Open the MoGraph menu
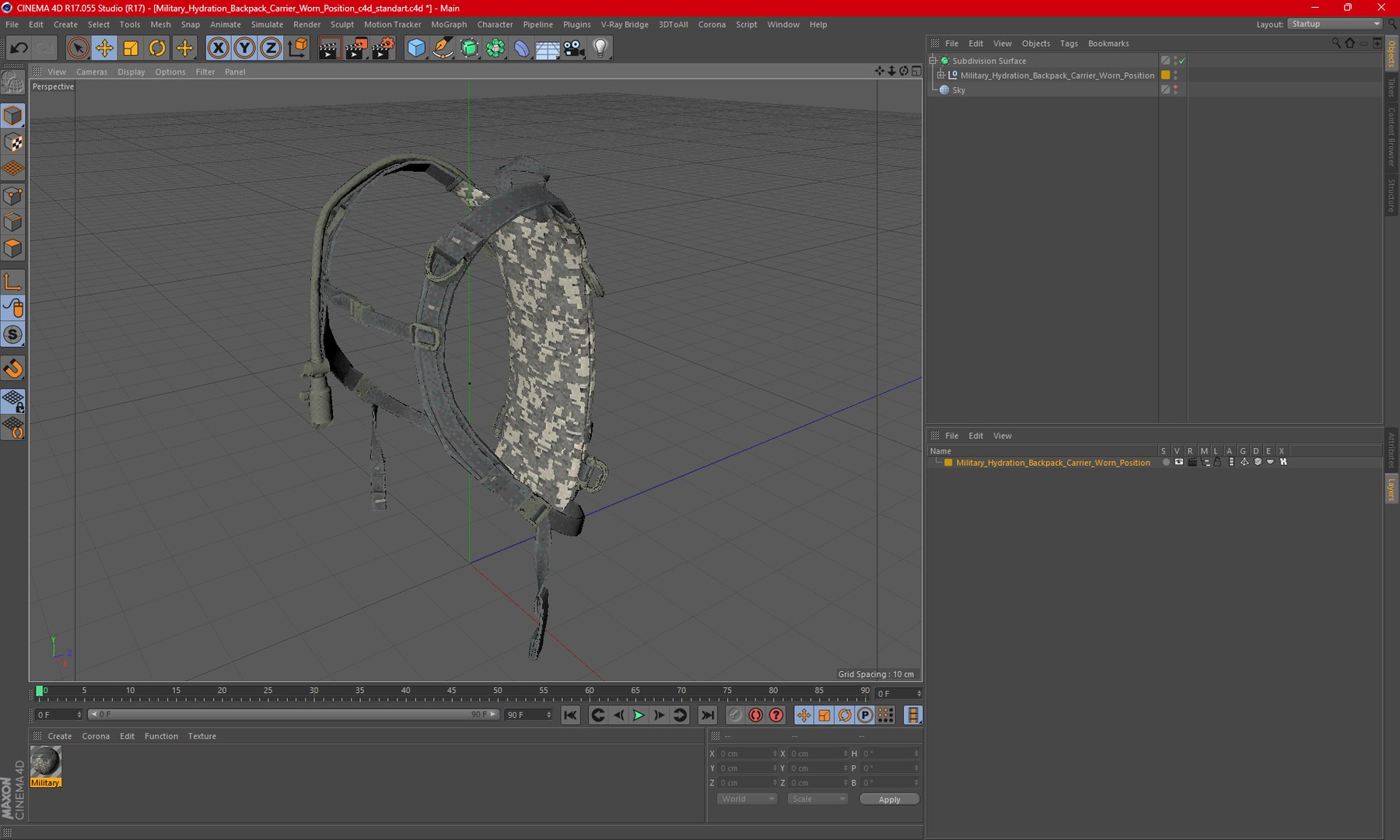Image resolution: width=1400 pixels, height=840 pixels. pyautogui.click(x=449, y=24)
